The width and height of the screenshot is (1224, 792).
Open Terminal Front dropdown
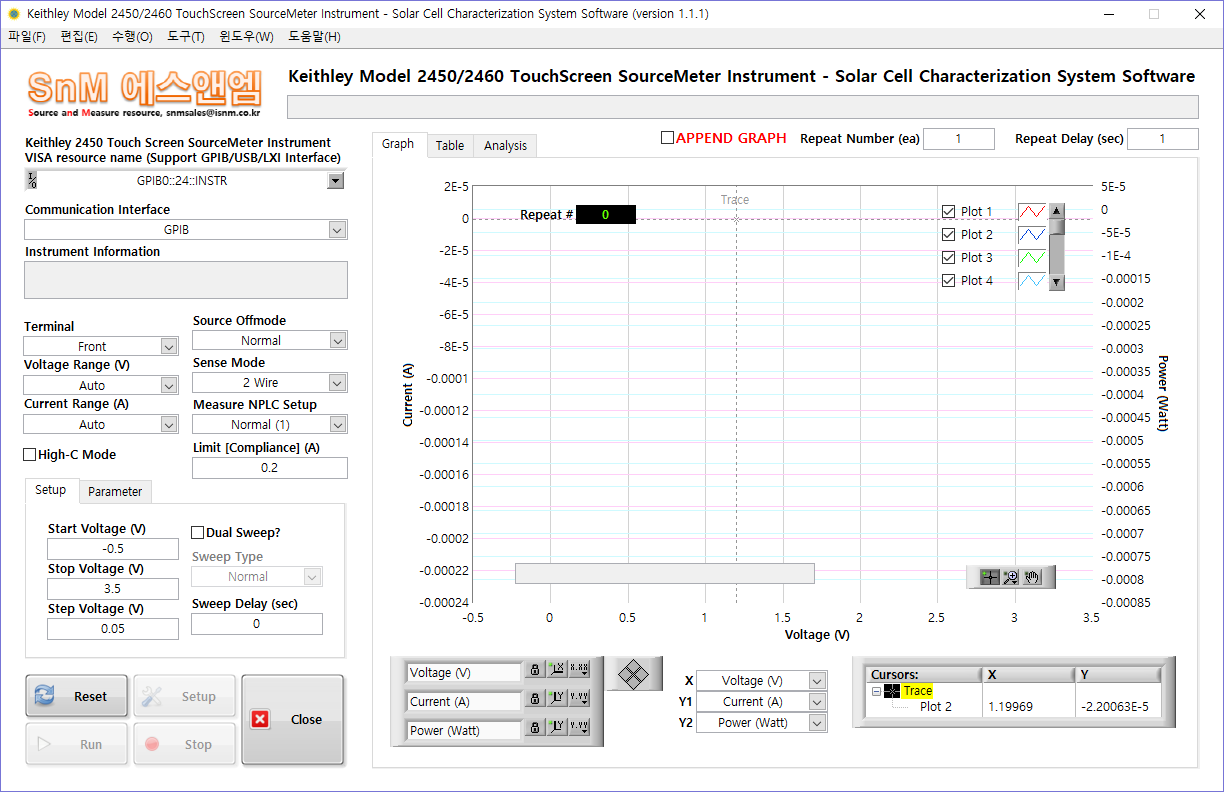[x=169, y=346]
